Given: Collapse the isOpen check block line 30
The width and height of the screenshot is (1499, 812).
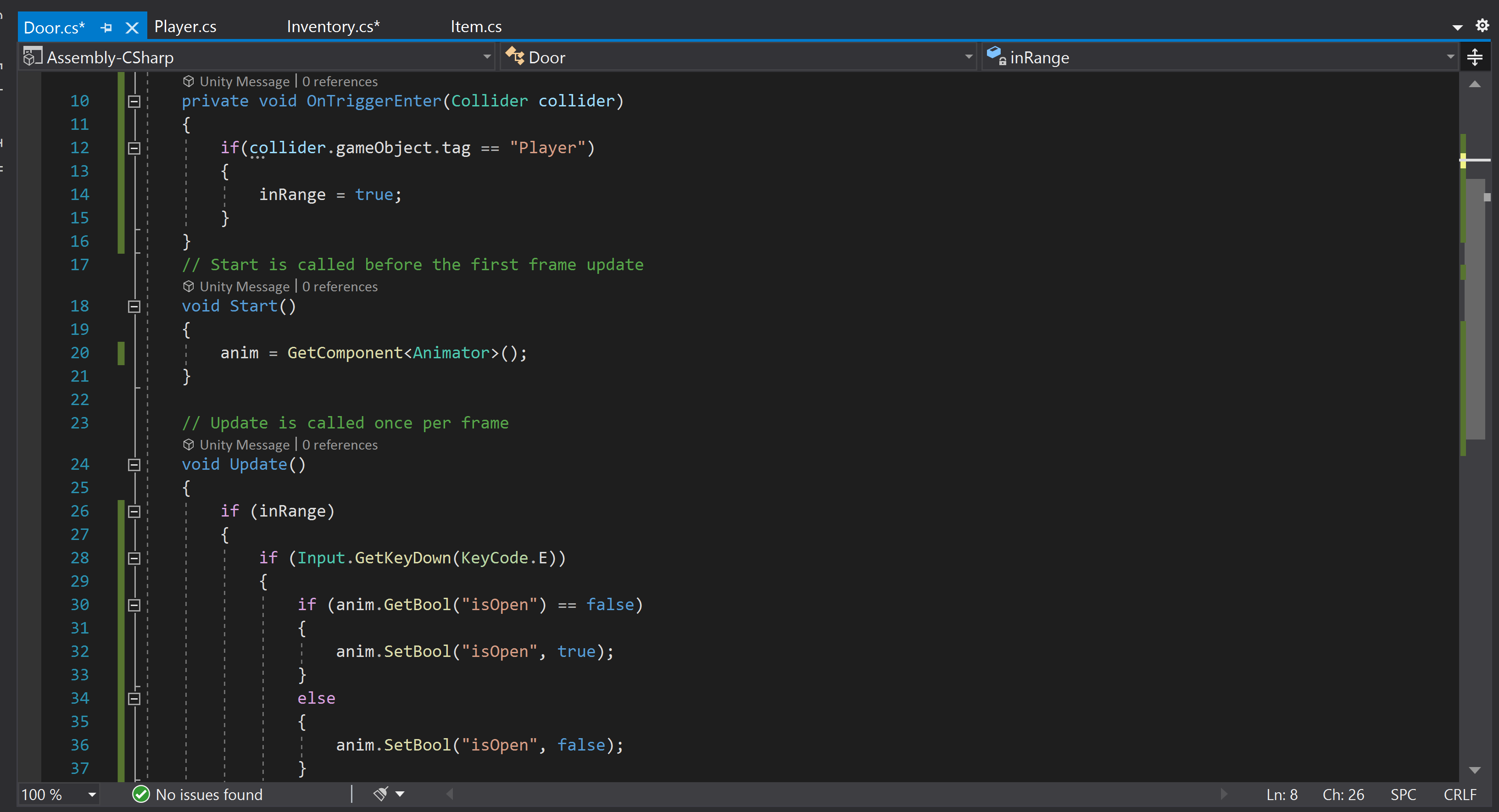Looking at the screenshot, I should (134, 605).
